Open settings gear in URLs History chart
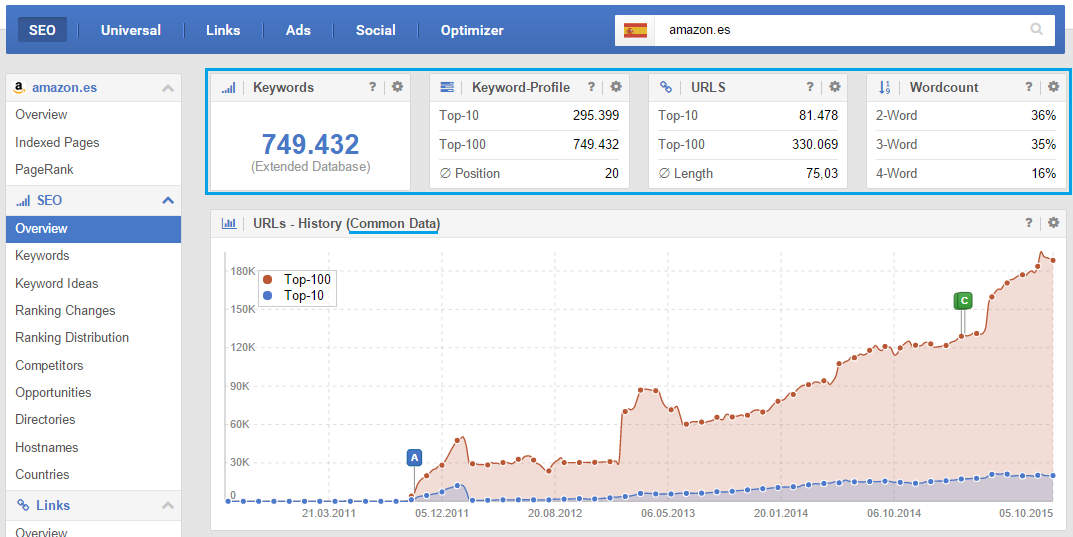 1053,223
